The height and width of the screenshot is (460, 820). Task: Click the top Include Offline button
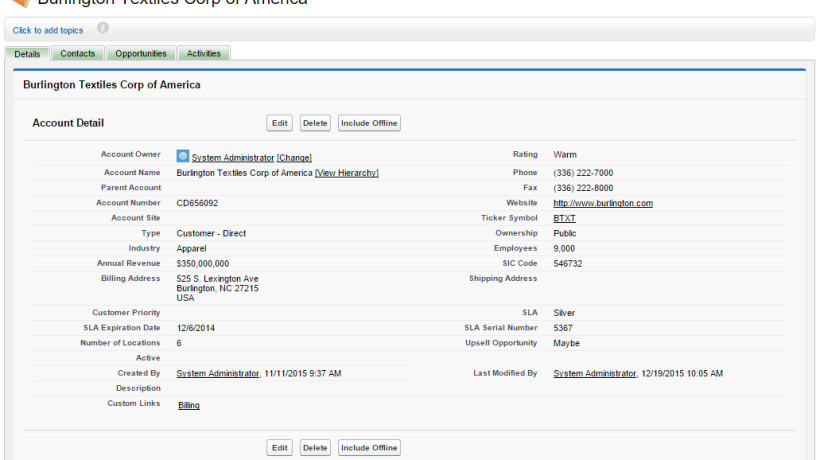(369, 123)
